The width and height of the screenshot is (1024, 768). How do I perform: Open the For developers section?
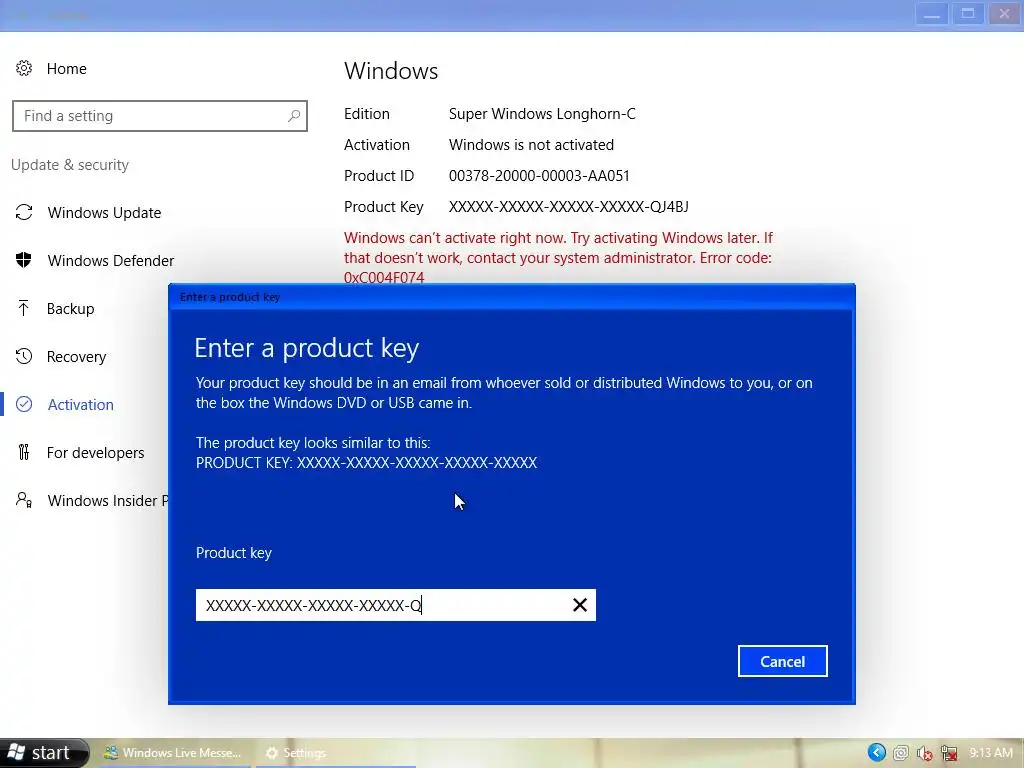(95, 453)
